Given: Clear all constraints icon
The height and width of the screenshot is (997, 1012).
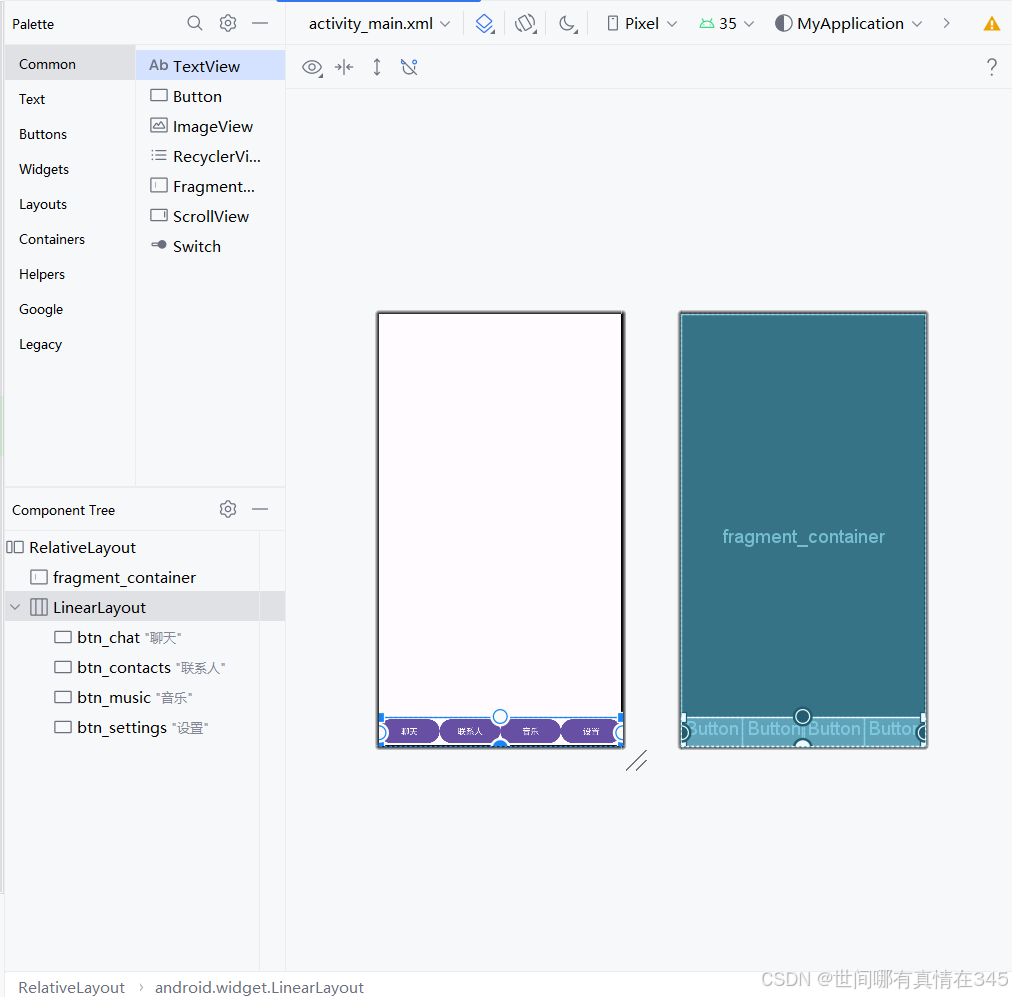Looking at the screenshot, I should pyautogui.click(x=409, y=67).
